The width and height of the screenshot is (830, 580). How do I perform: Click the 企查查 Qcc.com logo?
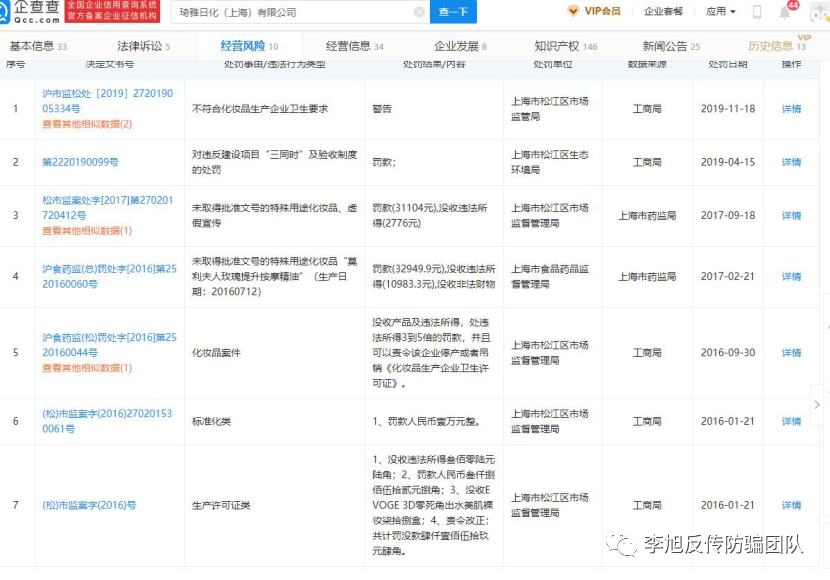(30, 12)
